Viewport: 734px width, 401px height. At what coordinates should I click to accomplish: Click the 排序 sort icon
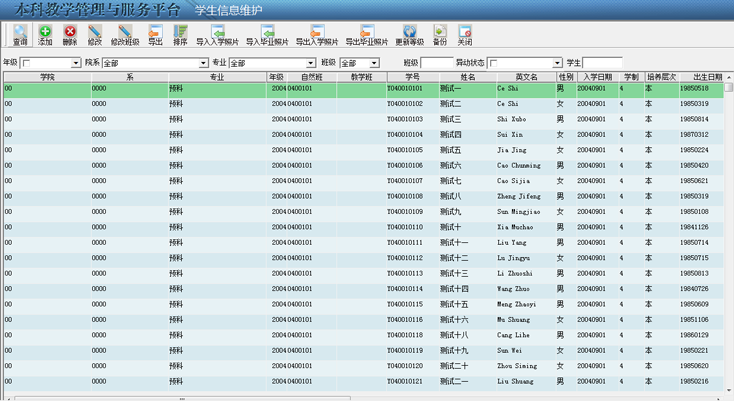180,35
